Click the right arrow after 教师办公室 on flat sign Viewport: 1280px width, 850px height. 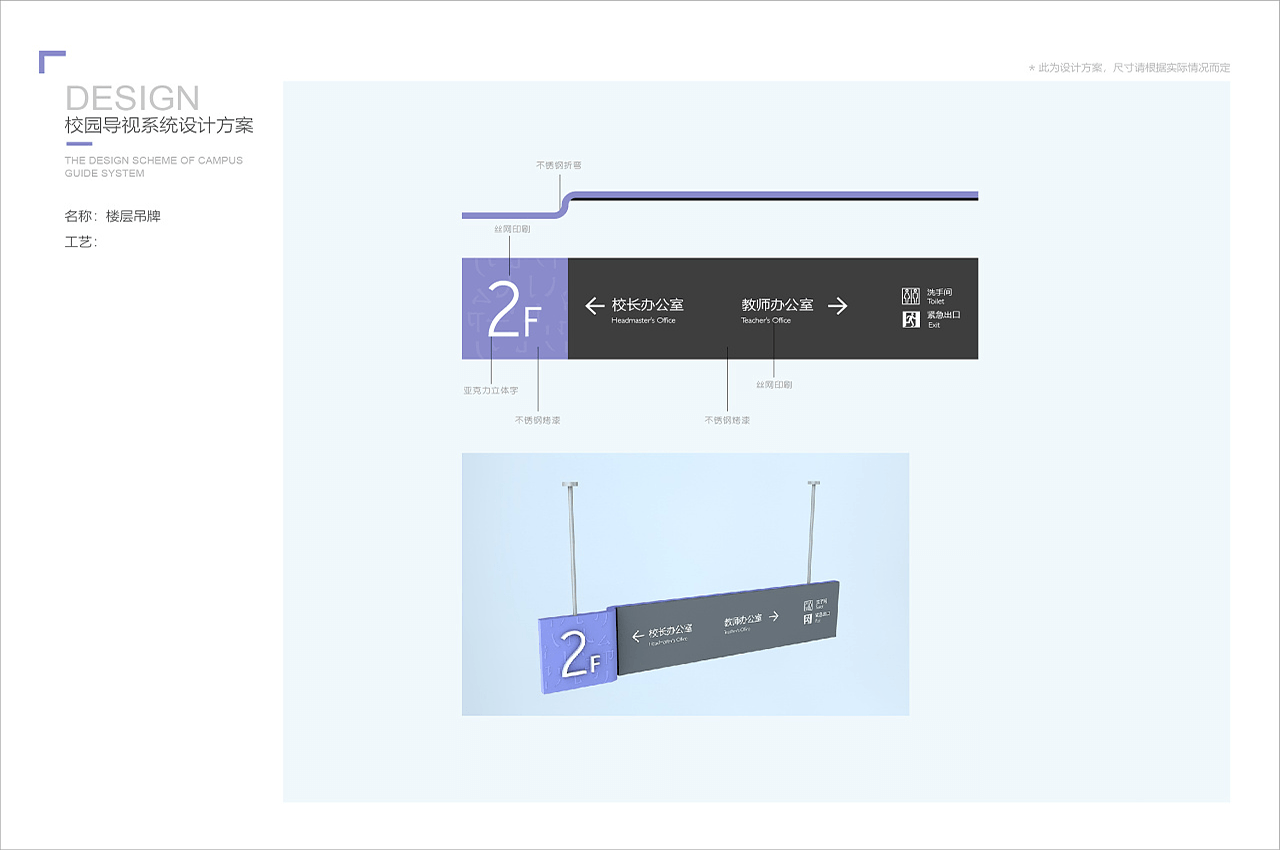pos(838,306)
